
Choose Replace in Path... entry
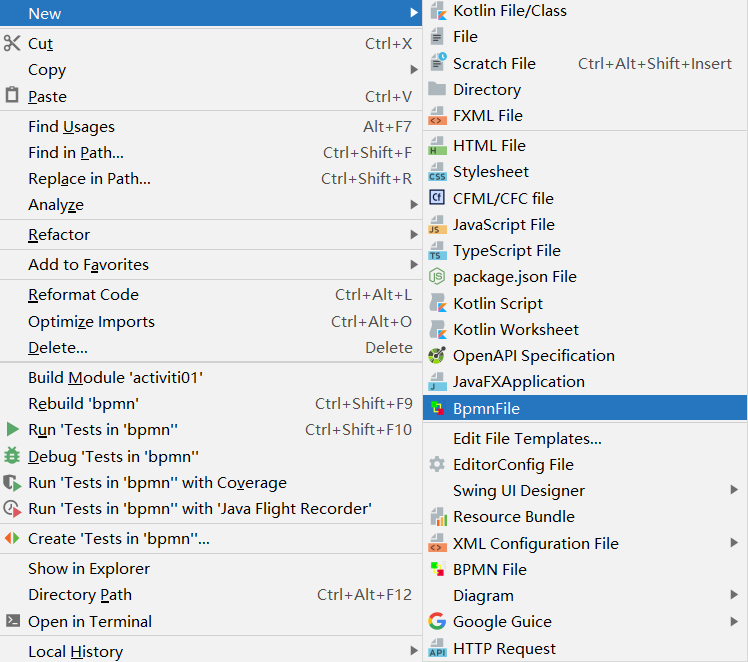[211, 178]
